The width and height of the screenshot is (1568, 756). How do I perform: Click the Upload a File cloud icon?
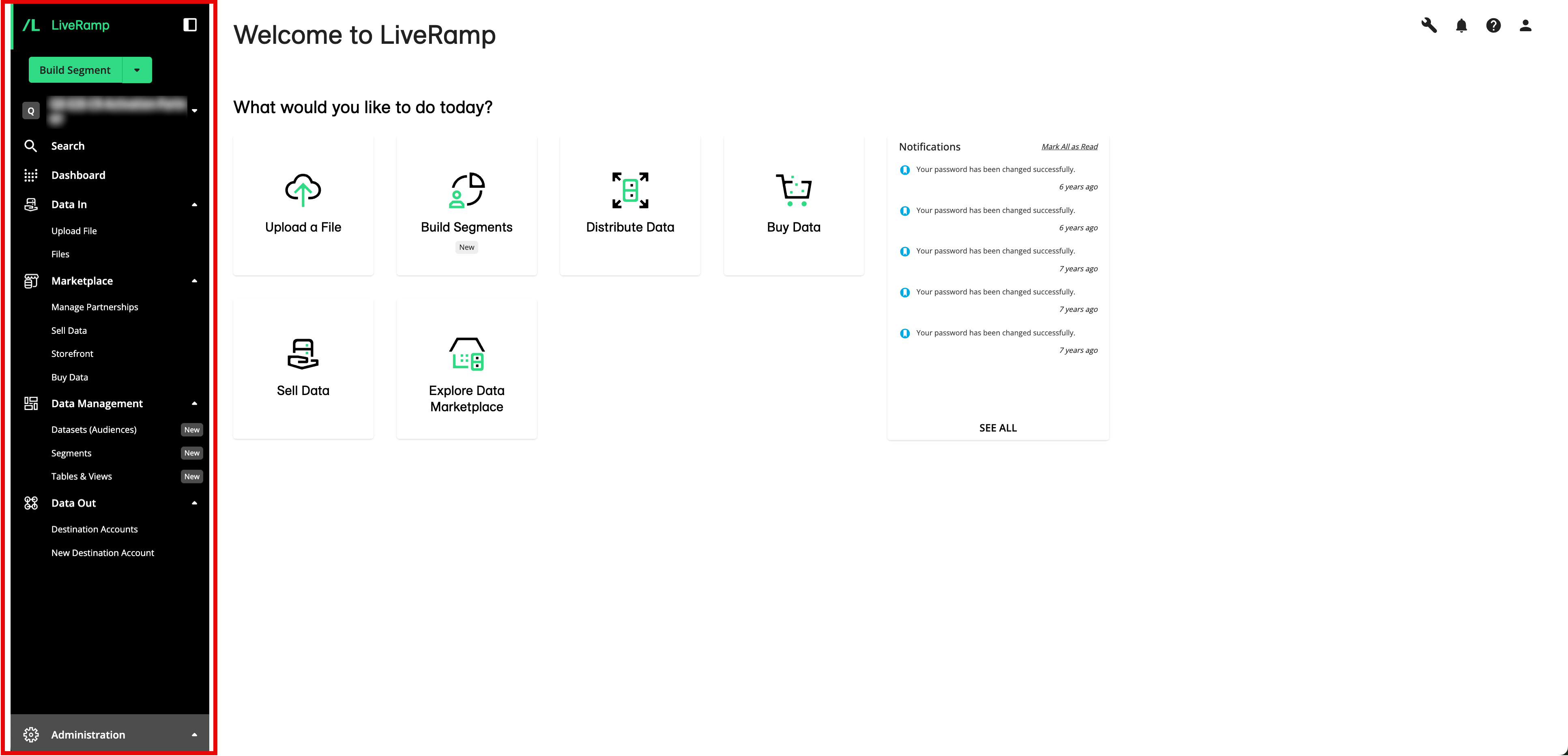click(303, 190)
